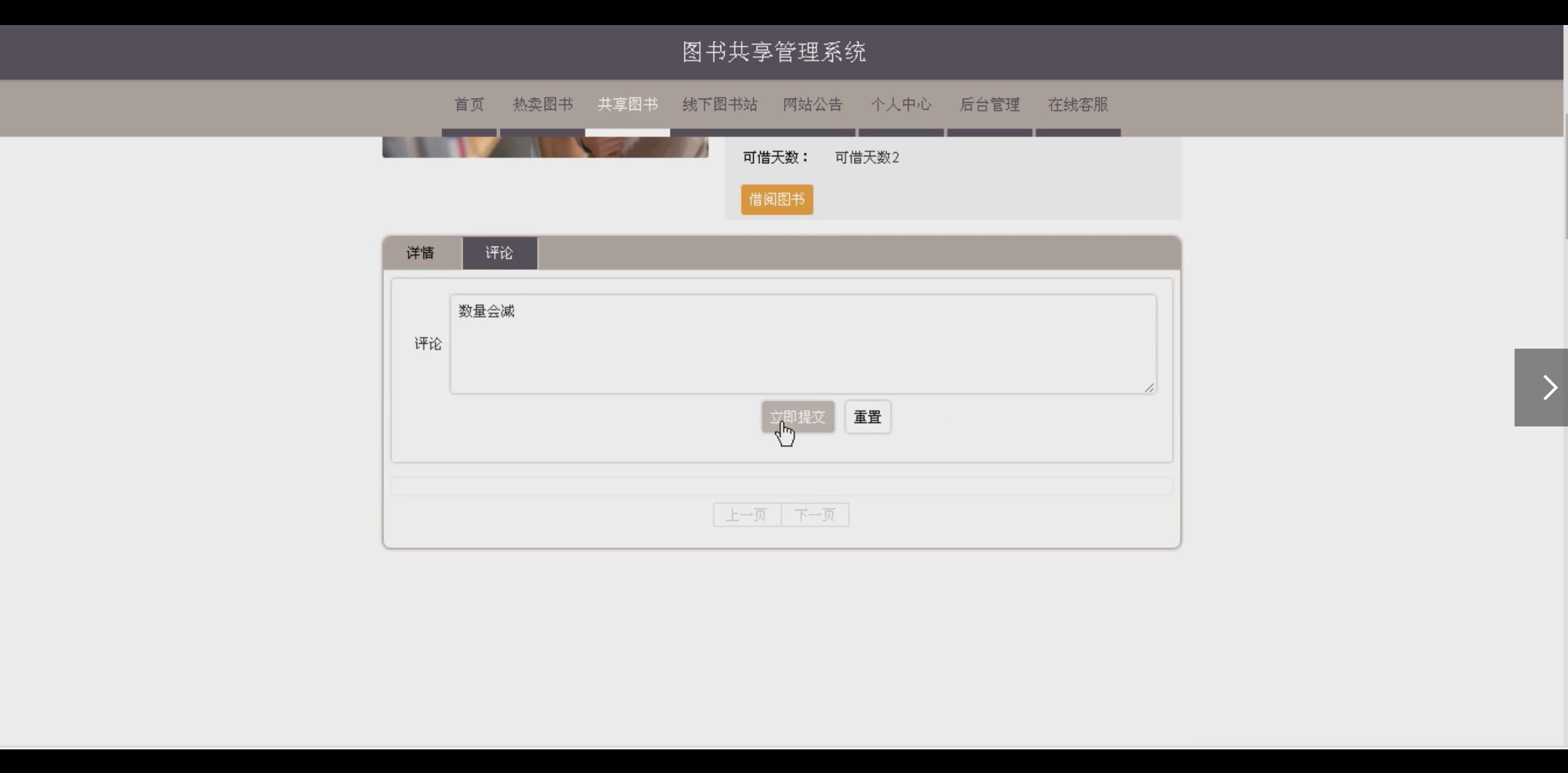Open the 后台管理 navigation item
1568x773 pixels.
pos(990,105)
